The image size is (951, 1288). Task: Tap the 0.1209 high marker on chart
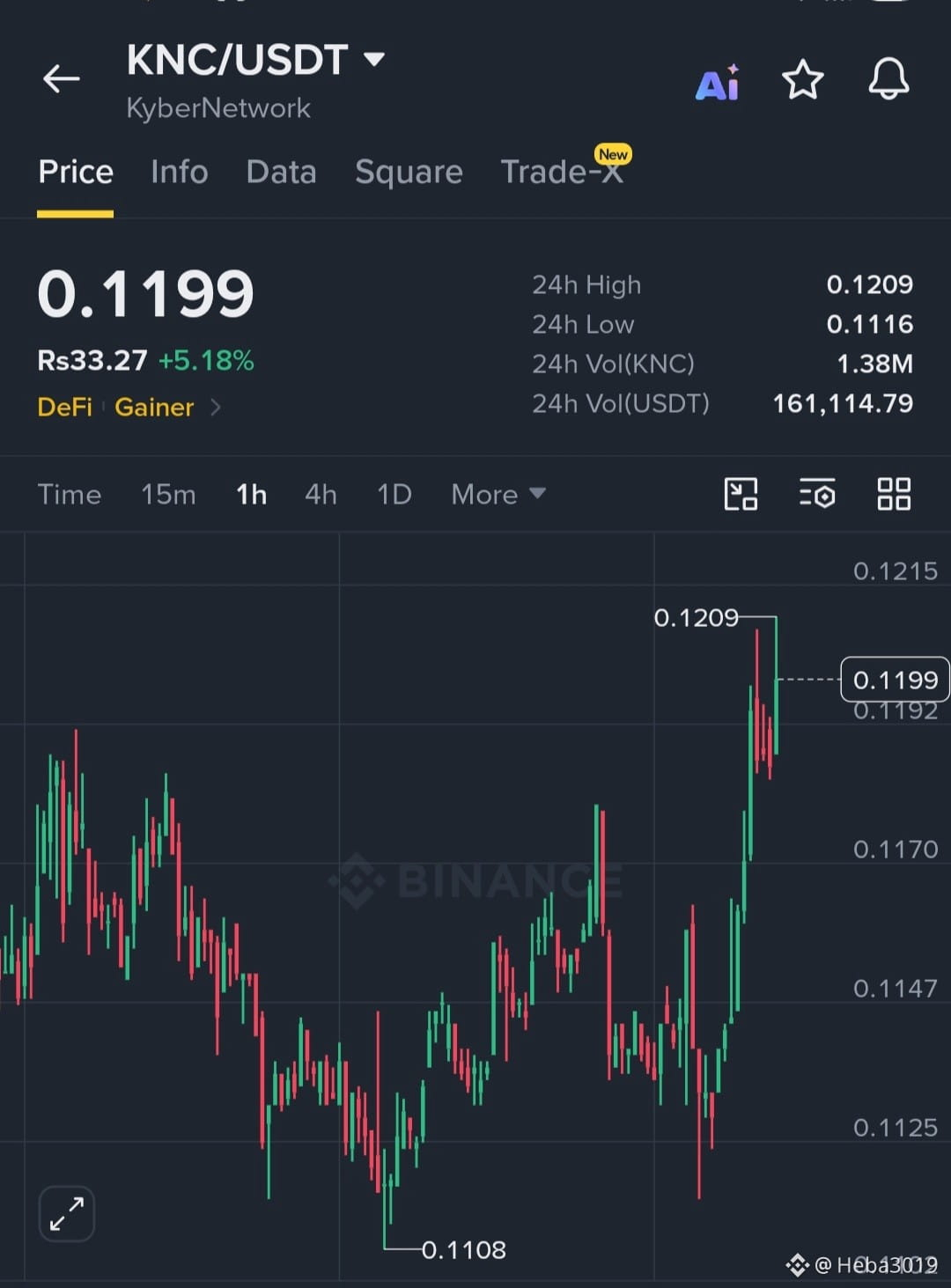click(x=697, y=617)
